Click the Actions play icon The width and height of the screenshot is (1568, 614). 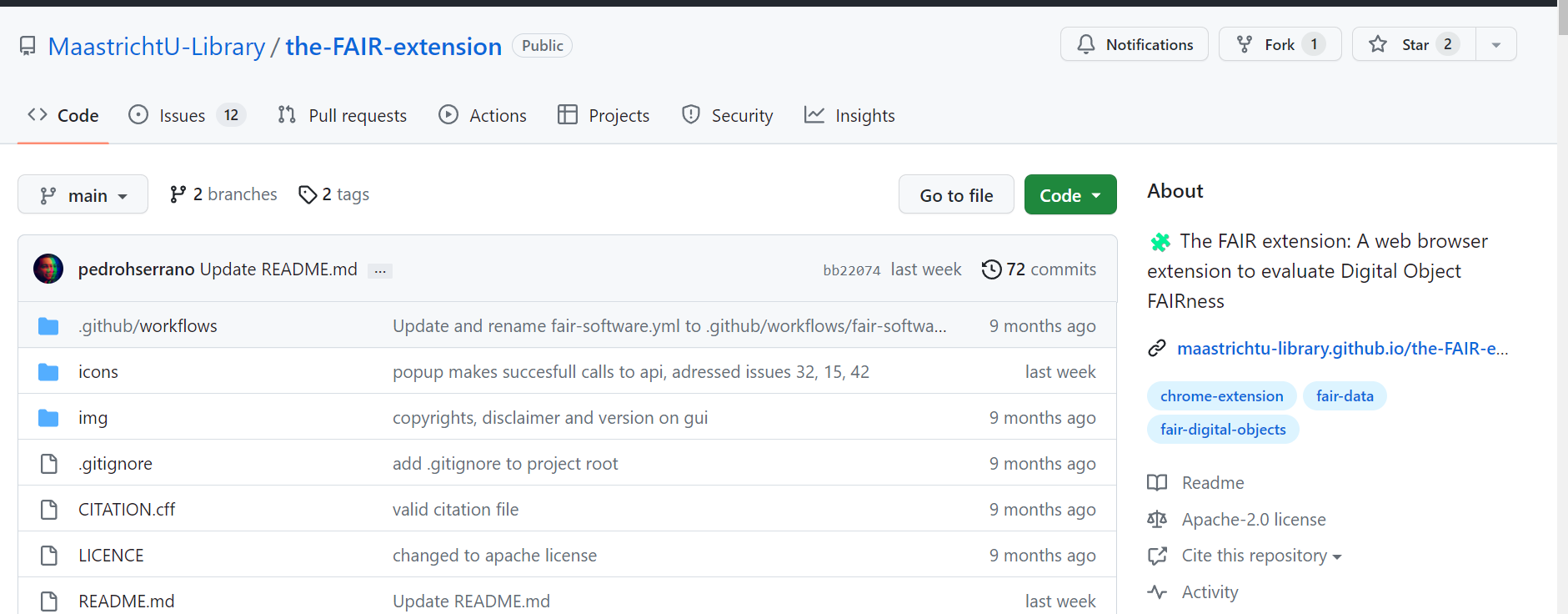tap(448, 115)
